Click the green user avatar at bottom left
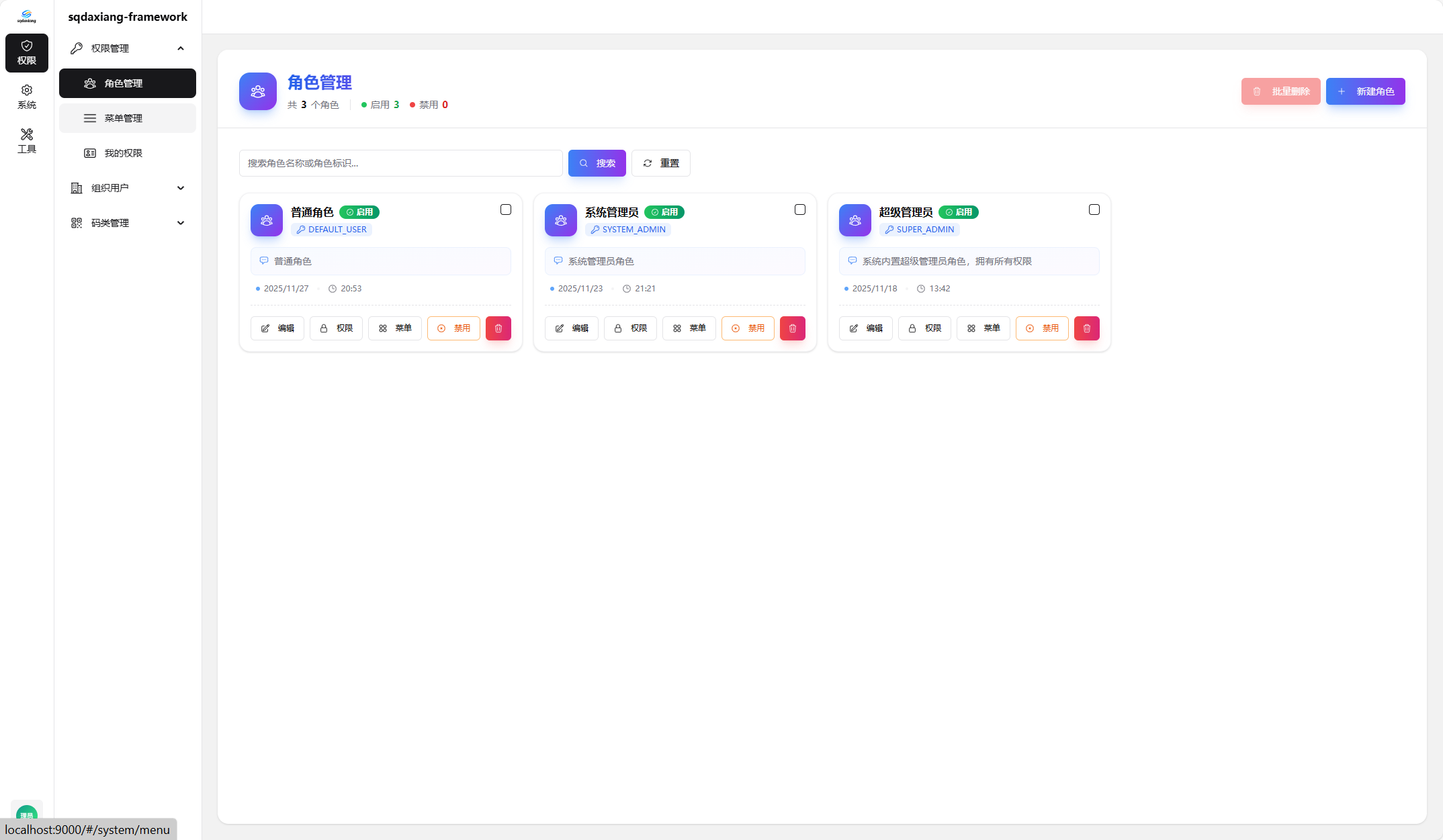 [x=27, y=811]
